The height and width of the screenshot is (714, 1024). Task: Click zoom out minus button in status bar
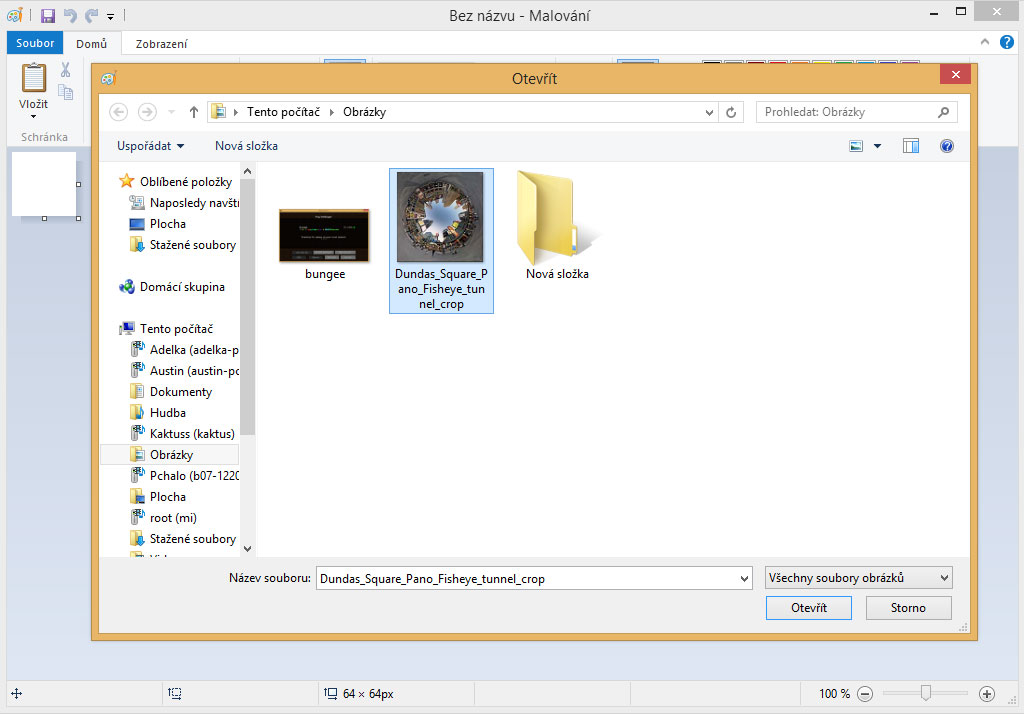[865, 694]
